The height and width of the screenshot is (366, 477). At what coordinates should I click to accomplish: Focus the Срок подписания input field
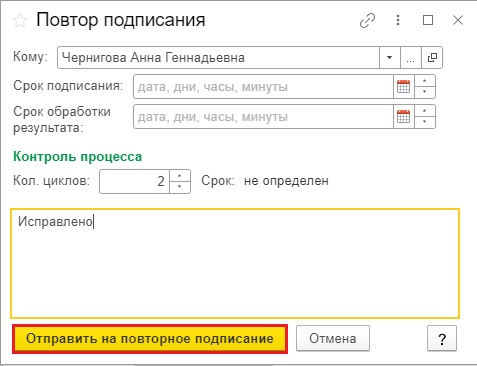[x=263, y=87]
